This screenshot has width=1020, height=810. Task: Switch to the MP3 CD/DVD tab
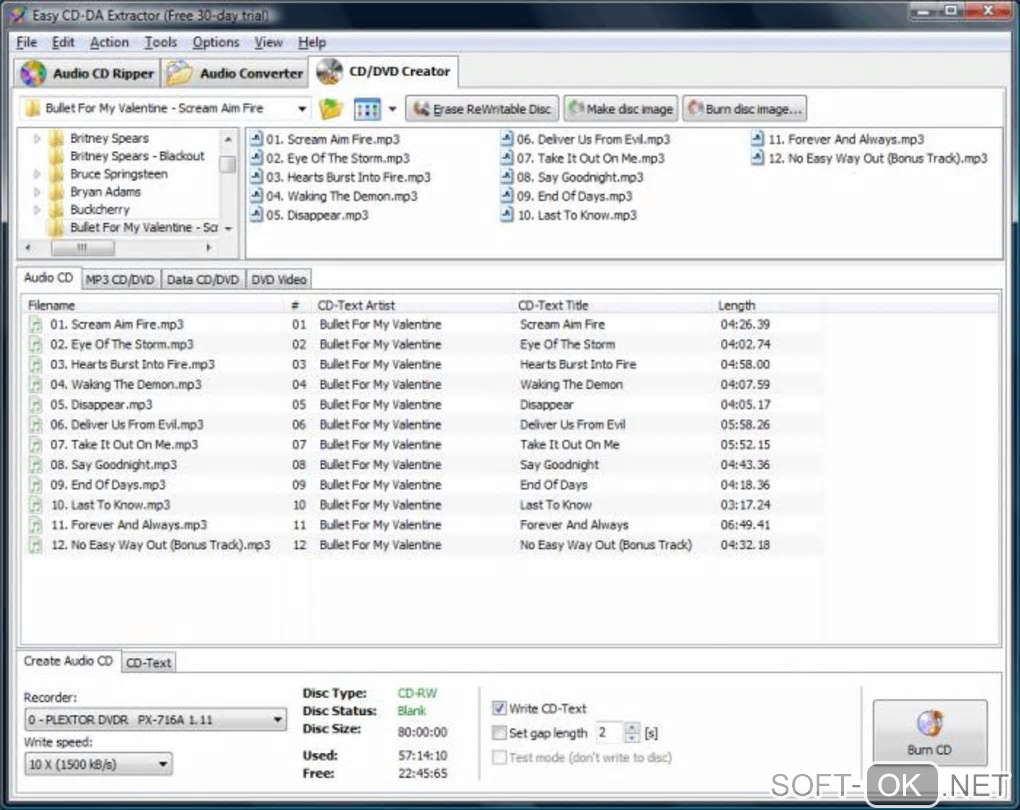(120, 280)
